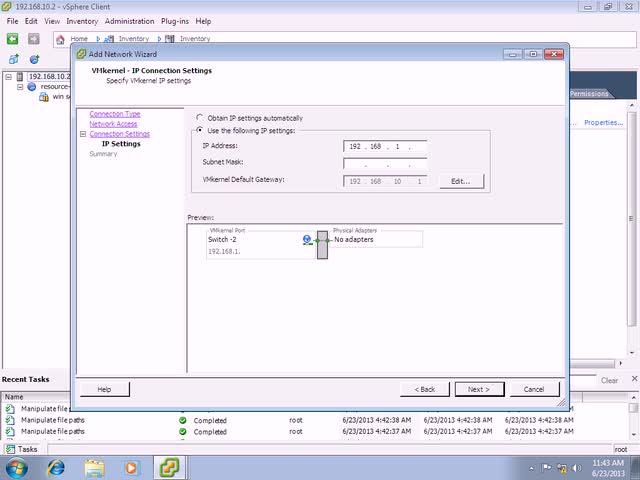Click the Subnet Mask input field

(x=385, y=164)
